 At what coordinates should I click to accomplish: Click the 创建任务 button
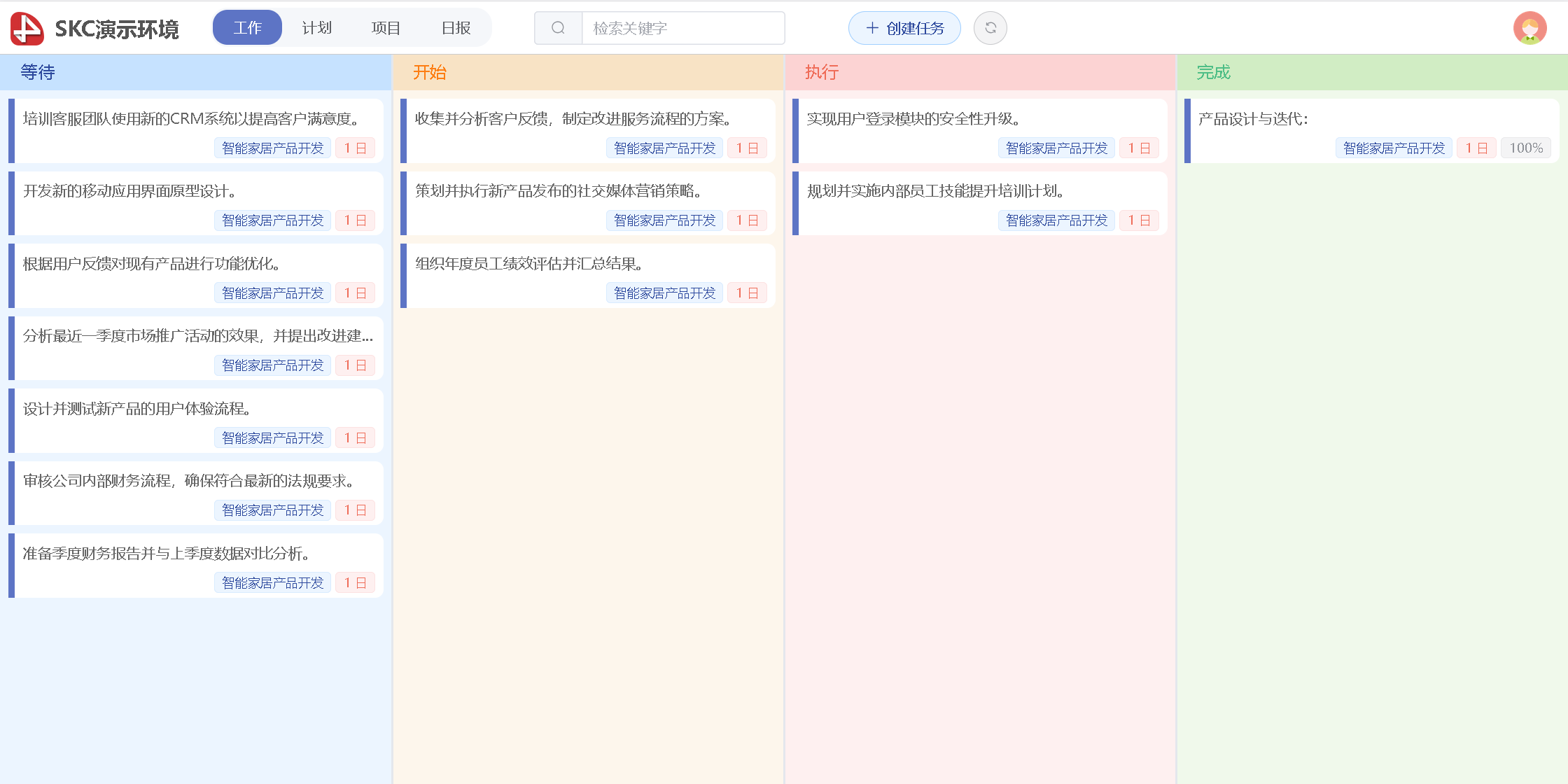(x=904, y=28)
